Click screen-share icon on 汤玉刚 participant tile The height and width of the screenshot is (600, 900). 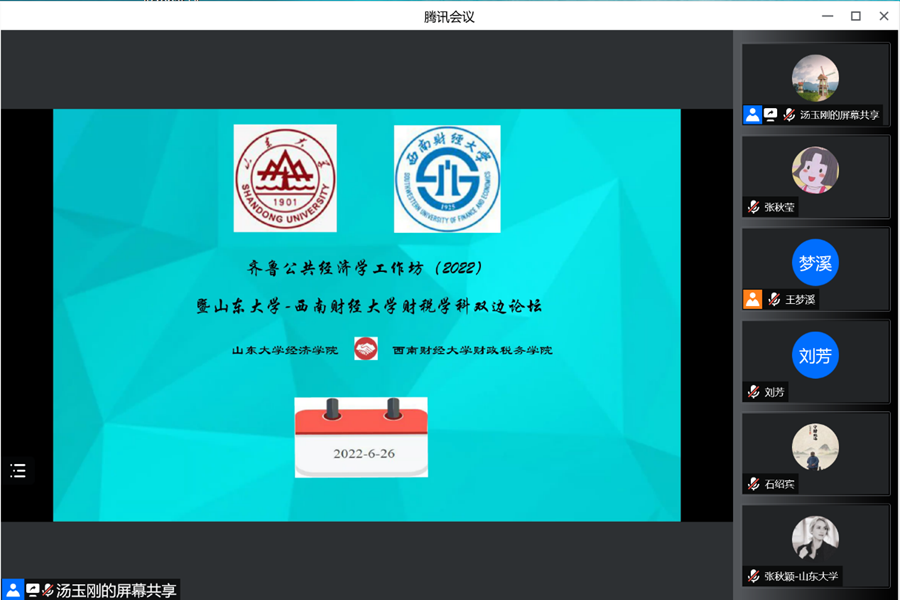(771, 115)
